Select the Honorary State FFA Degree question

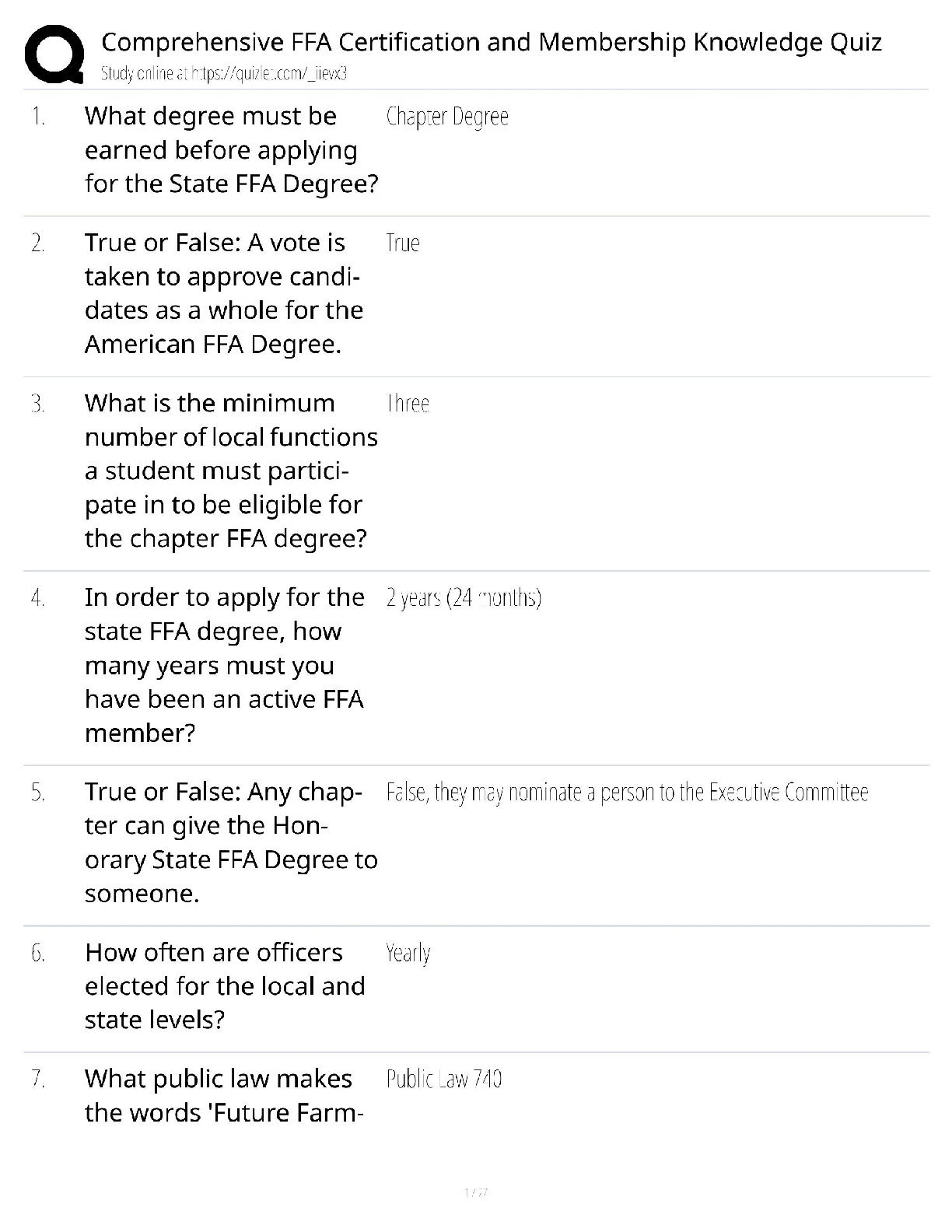pyautogui.click(x=231, y=842)
